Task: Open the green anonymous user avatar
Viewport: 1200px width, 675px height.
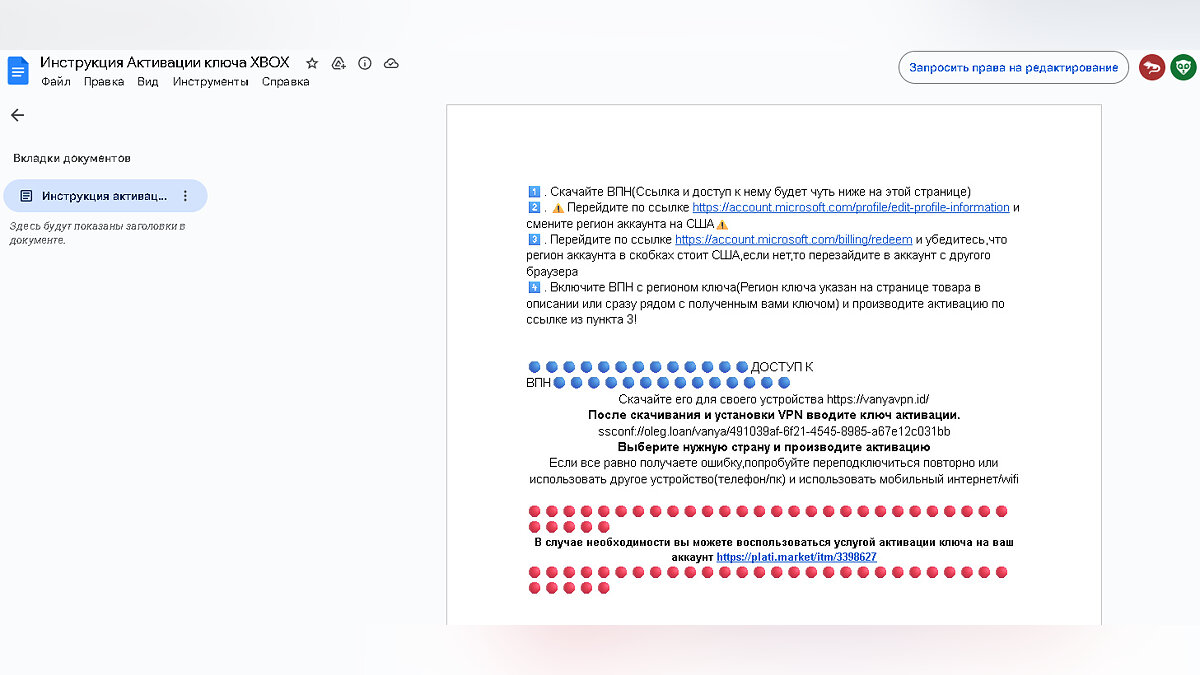Action: pos(1183,68)
